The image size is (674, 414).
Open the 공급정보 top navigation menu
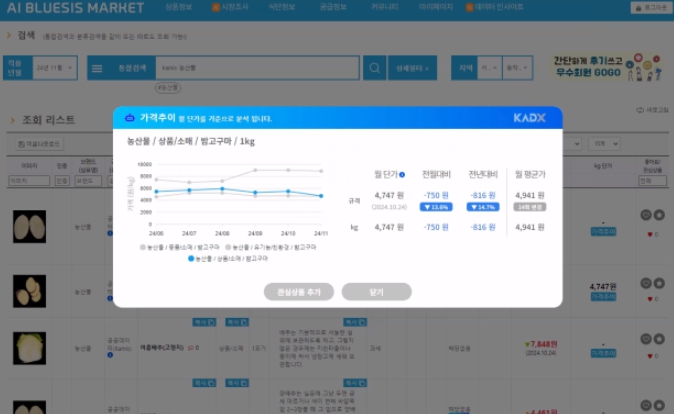point(333,8)
